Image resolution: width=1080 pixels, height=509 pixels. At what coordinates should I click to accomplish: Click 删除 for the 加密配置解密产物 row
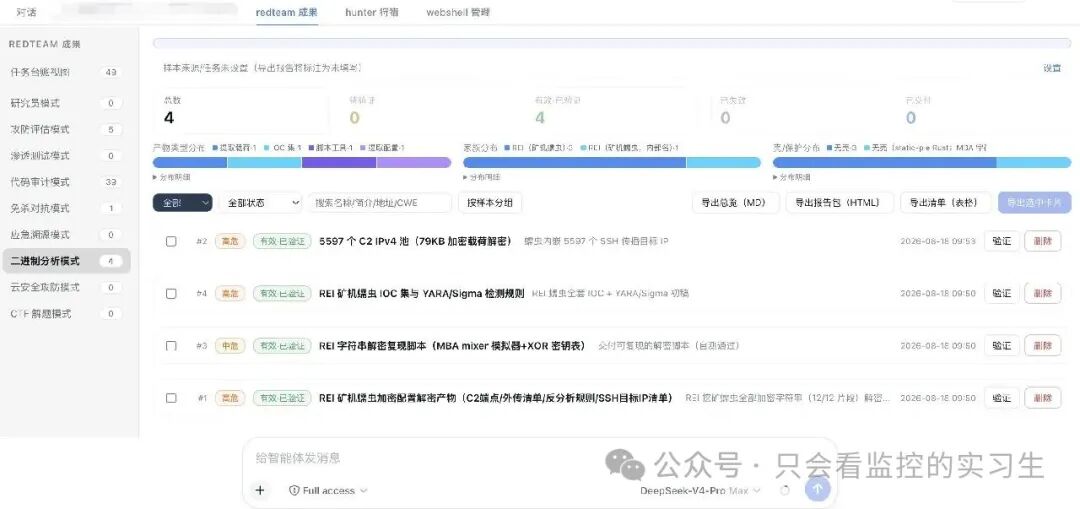coord(1043,398)
